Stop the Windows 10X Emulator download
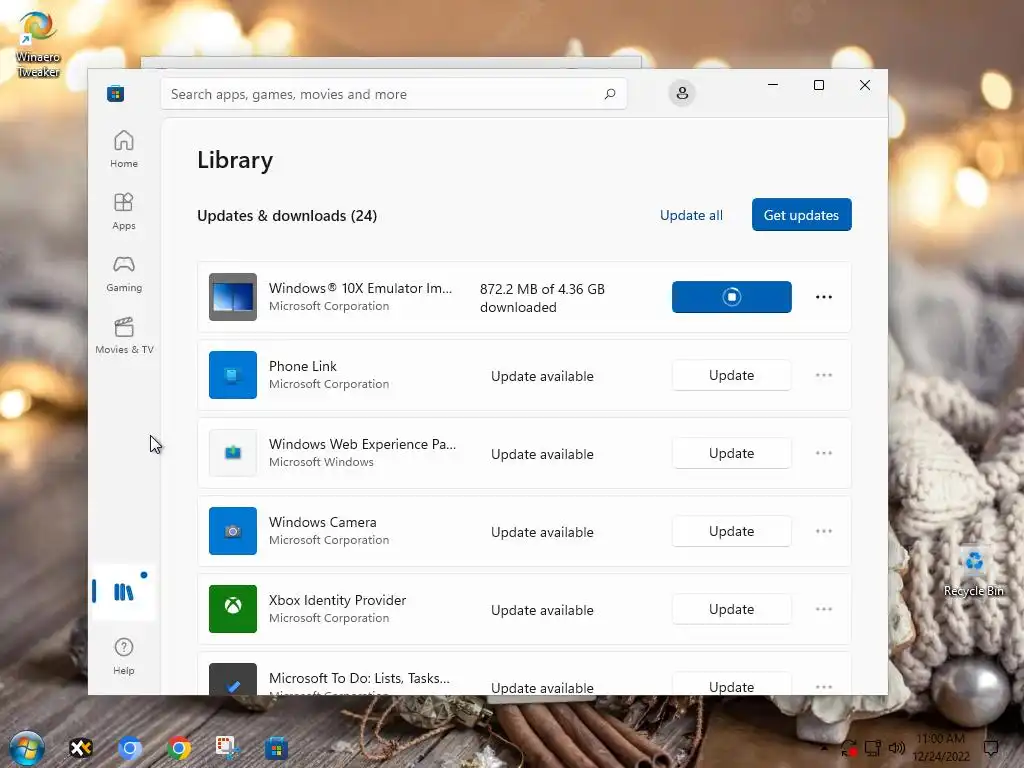Image resolution: width=1024 pixels, height=768 pixels. point(731,297)
